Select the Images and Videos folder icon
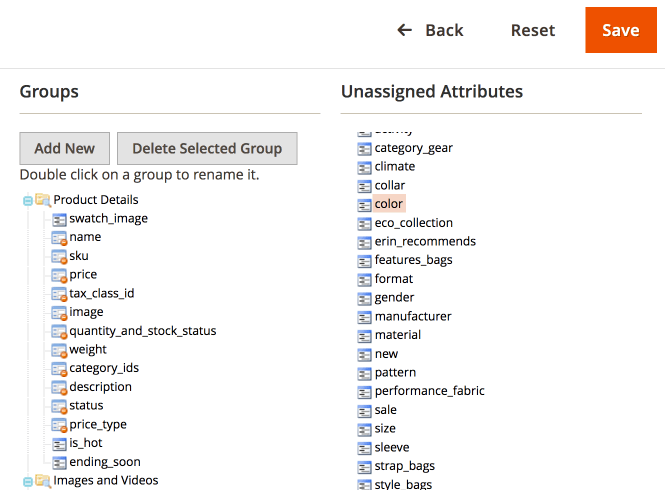665x490 pixels. 43,480
